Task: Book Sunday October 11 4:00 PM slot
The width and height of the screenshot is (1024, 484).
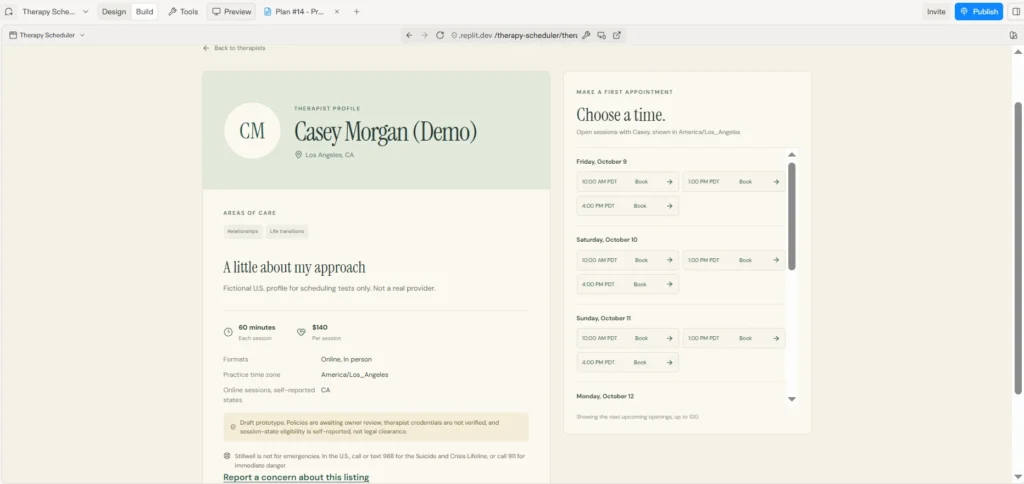Action: [628, 363]
